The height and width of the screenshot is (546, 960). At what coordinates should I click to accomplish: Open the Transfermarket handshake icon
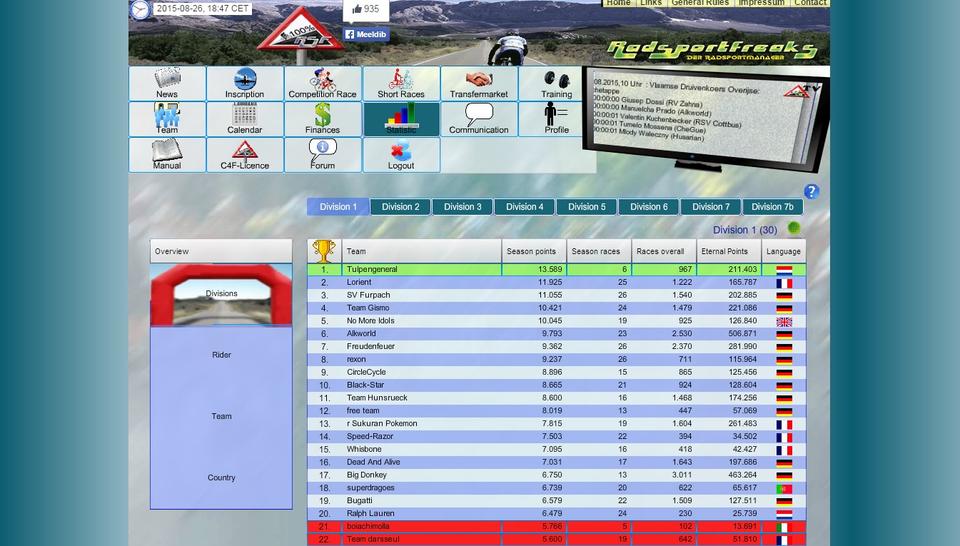[x=479, y=80]
